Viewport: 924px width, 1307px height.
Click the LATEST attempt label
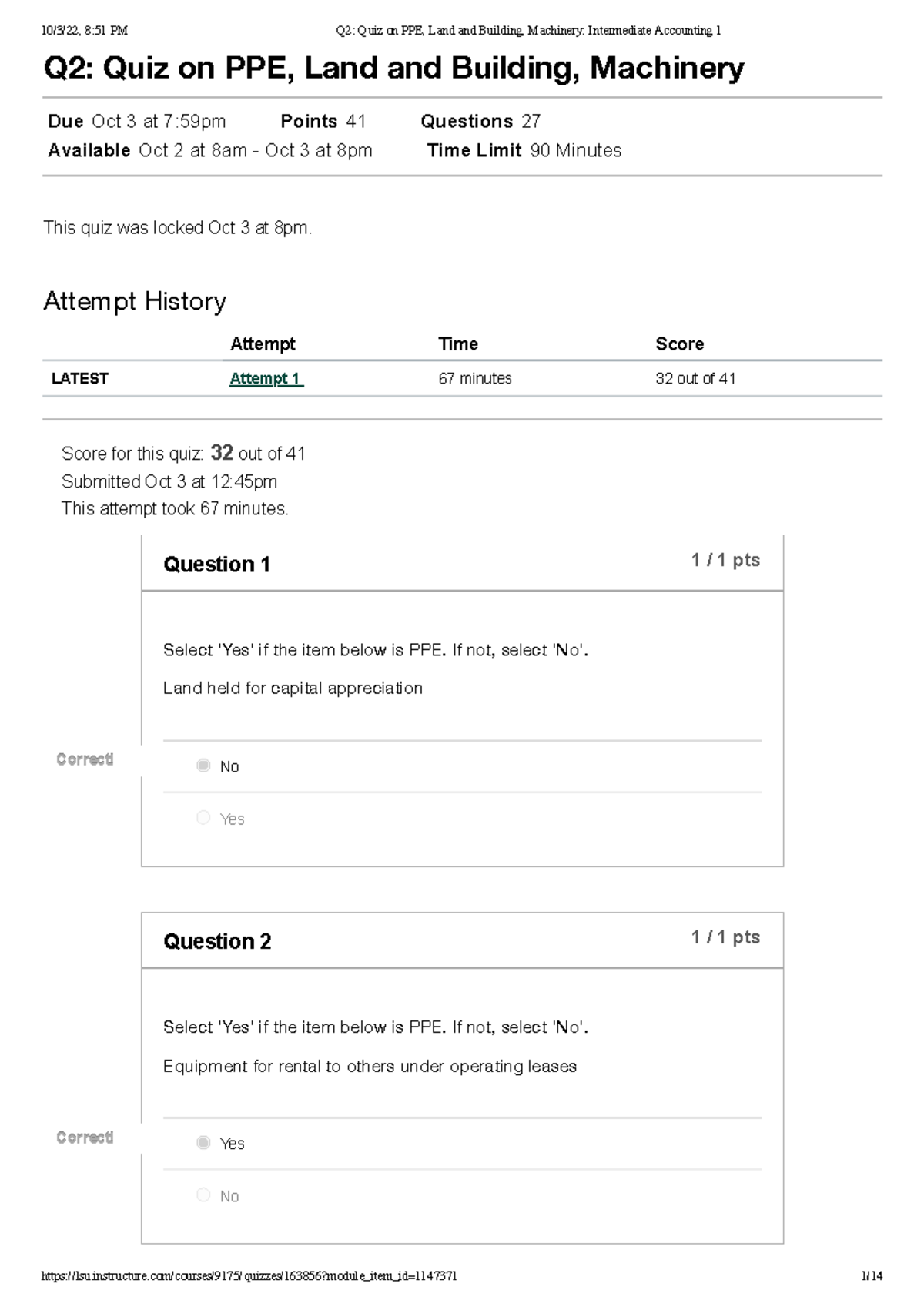pyautogui.click(x=79, y=379)
